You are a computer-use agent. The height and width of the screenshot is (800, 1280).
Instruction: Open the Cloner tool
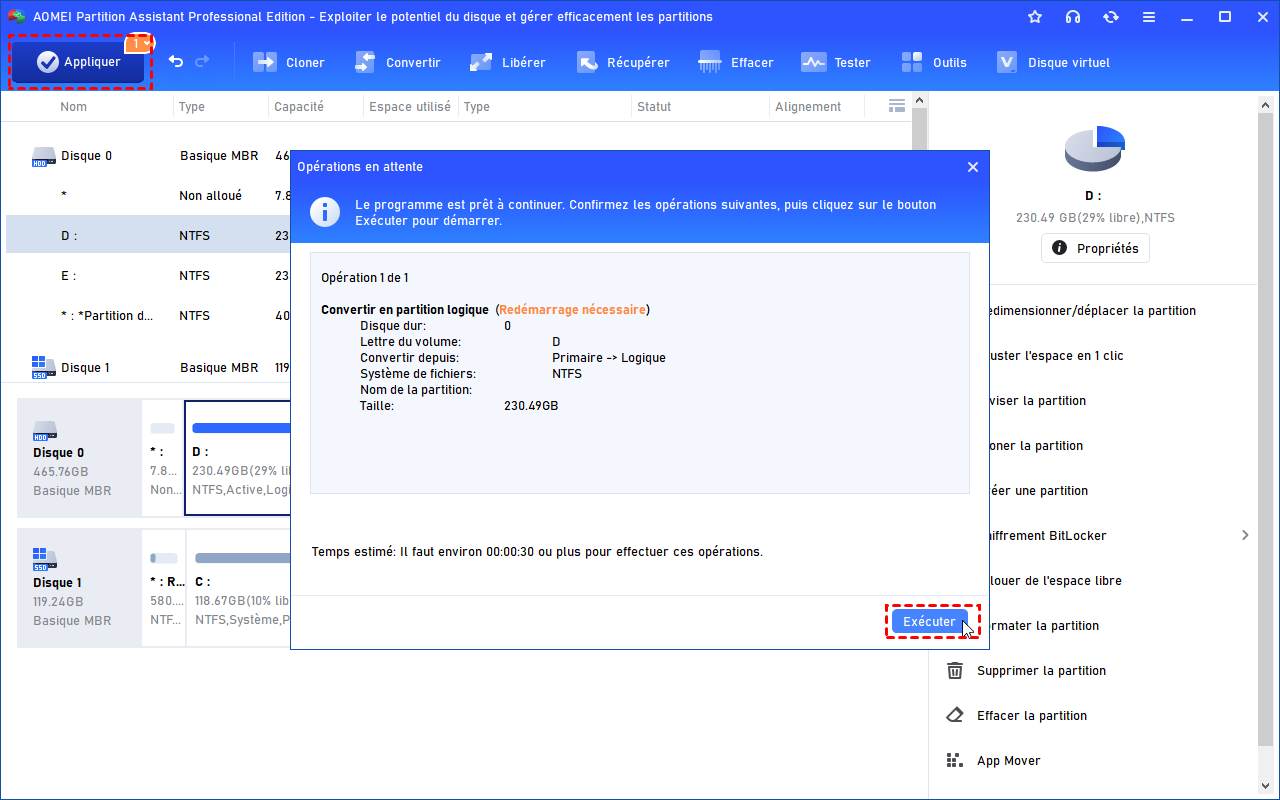tap(289, 62)
